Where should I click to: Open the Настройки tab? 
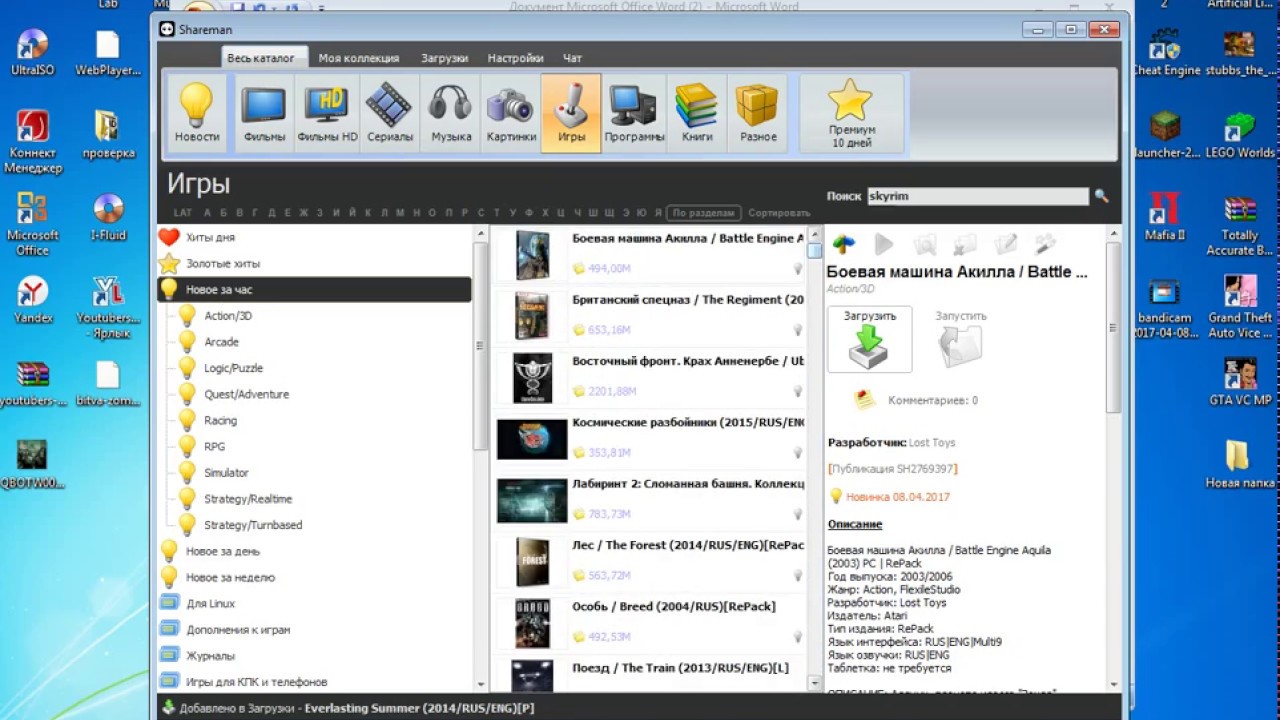coord(515,58)
